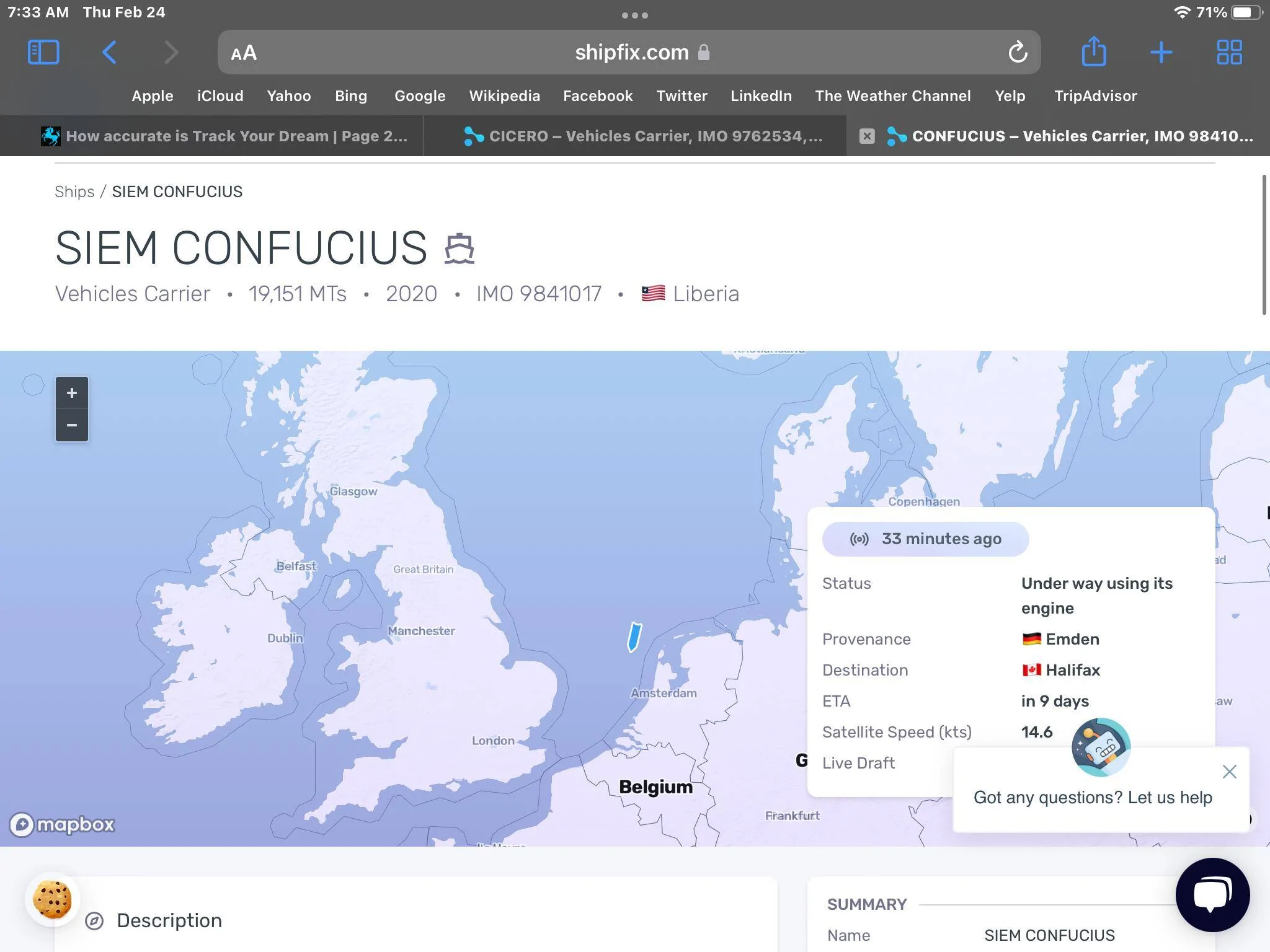
Task: Click the blue ship marker on map
Action: click(634, 637)
